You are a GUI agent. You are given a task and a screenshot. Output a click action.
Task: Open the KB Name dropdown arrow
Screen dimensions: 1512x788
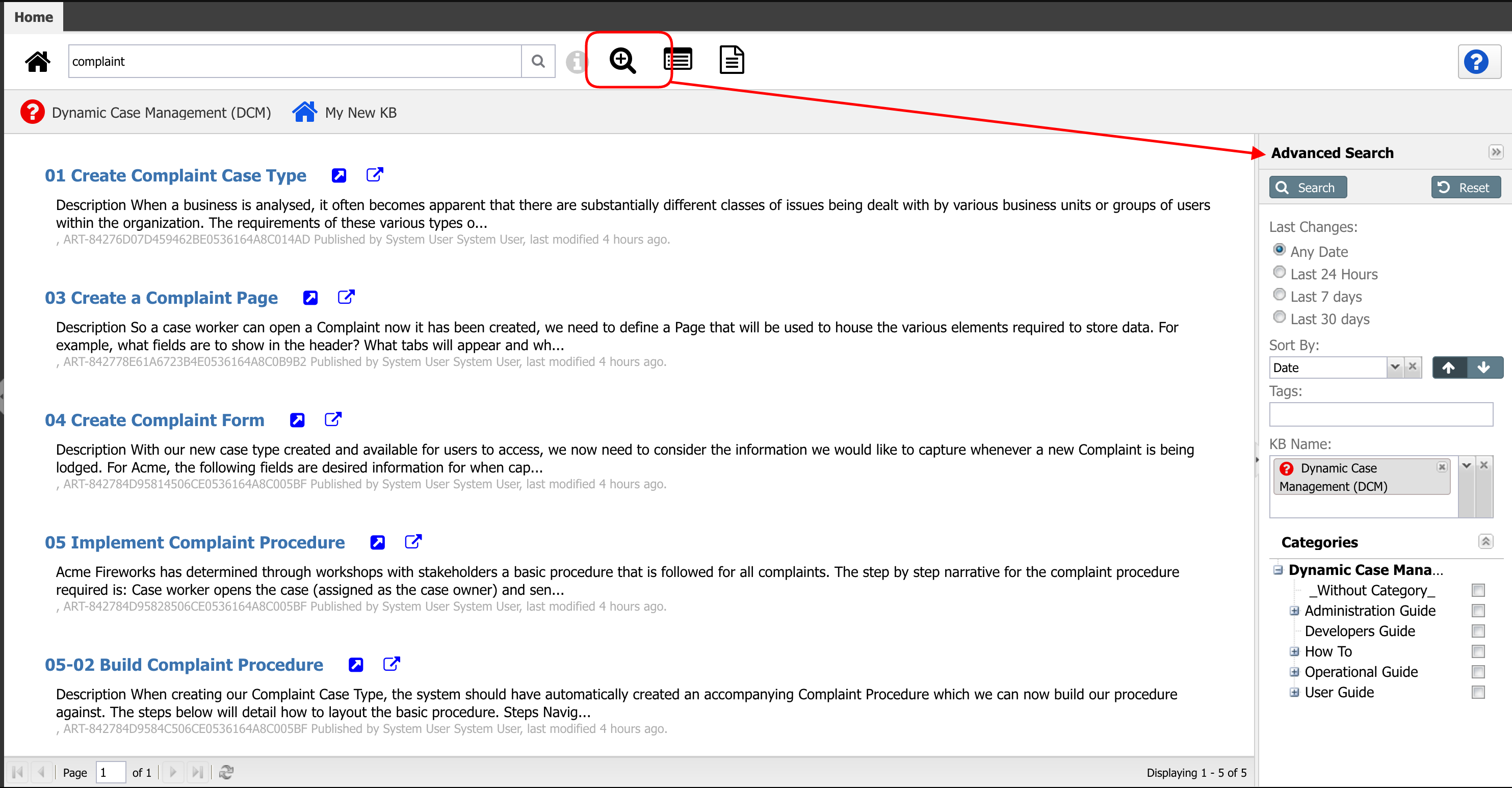1466,465
